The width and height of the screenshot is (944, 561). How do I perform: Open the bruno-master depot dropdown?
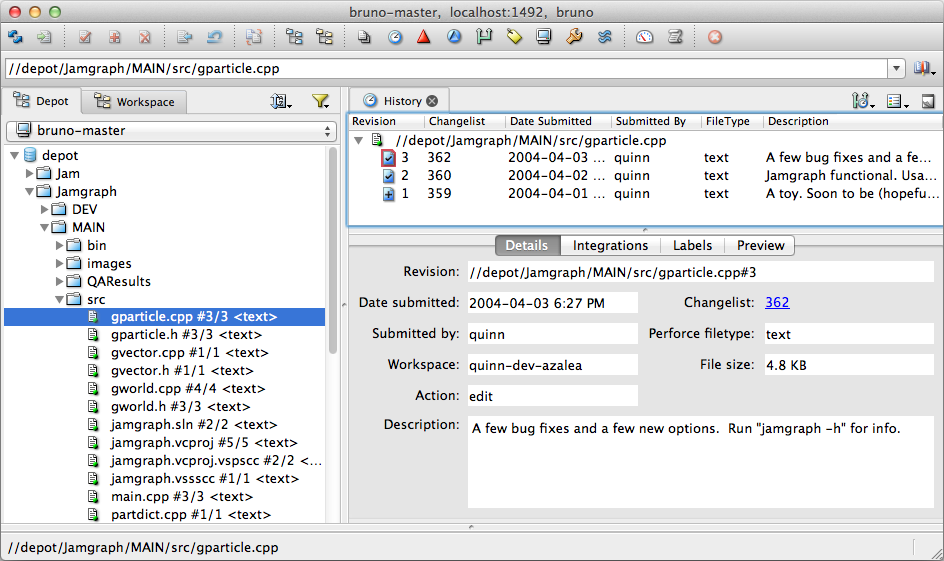[x=172, y=131]
